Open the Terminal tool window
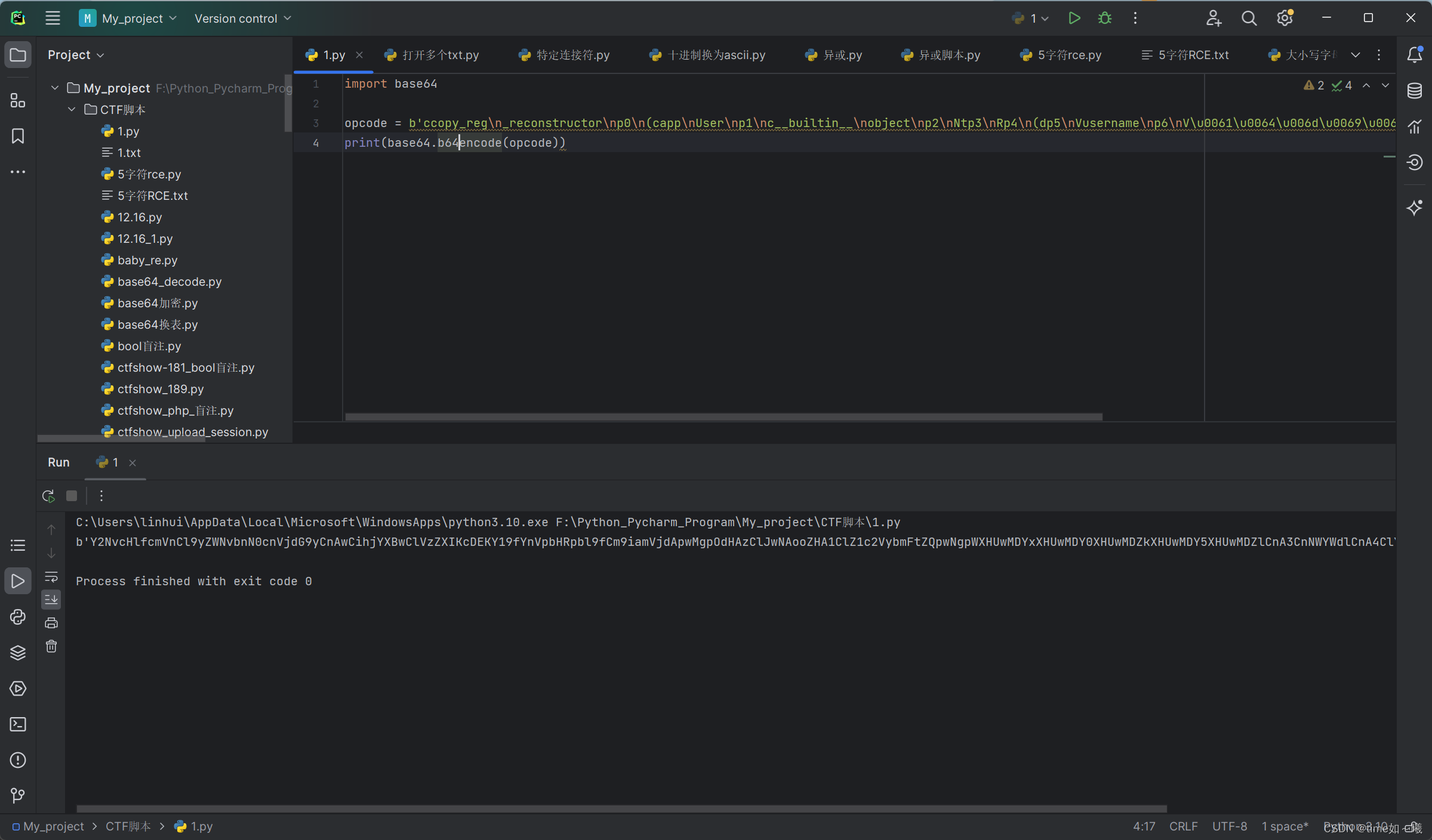 [x=18, y=724]
